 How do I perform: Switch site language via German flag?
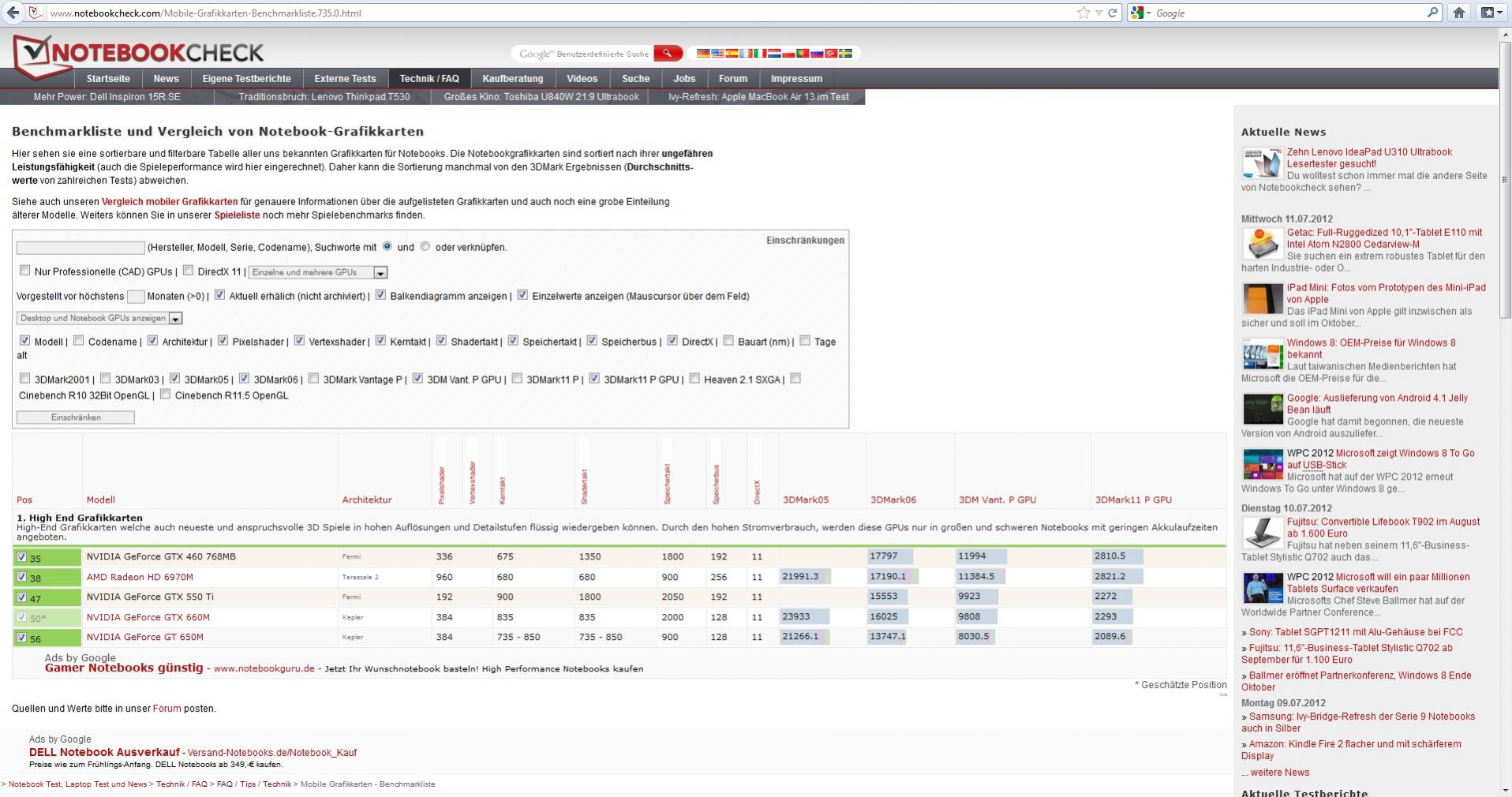tap(703, 53)
